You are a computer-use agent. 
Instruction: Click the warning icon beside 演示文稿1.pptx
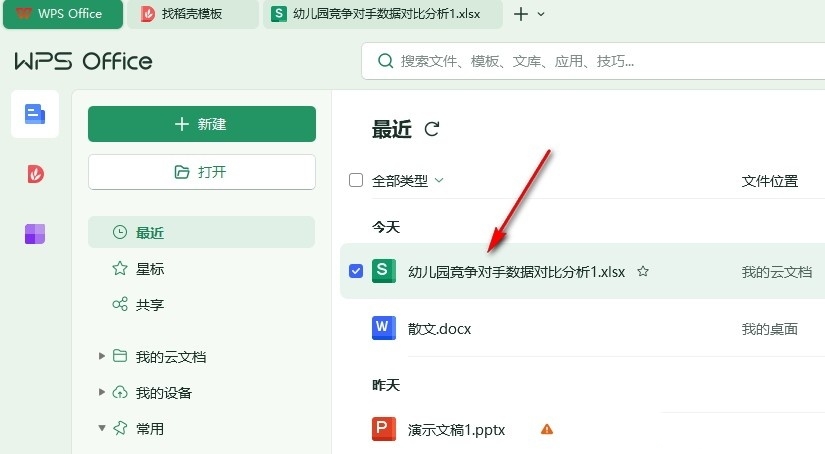pos(547,429)
